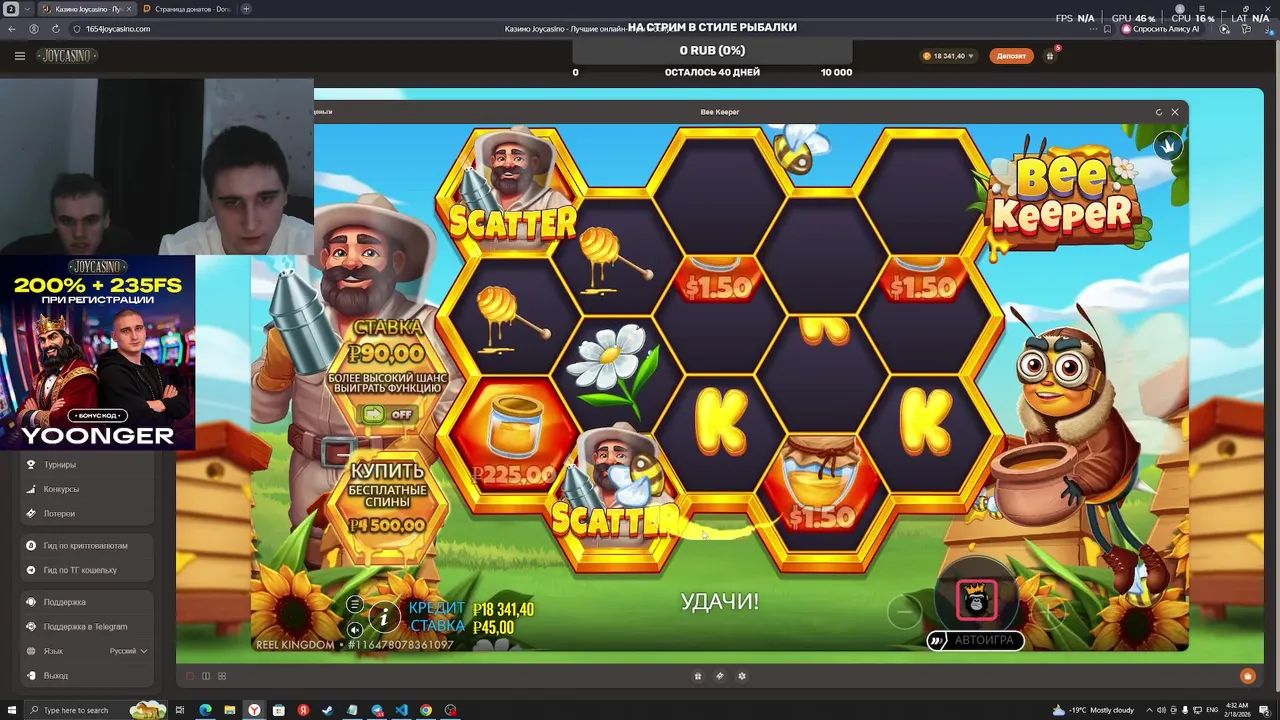
Task: Click the gift icon under the game
Action: 698,676
